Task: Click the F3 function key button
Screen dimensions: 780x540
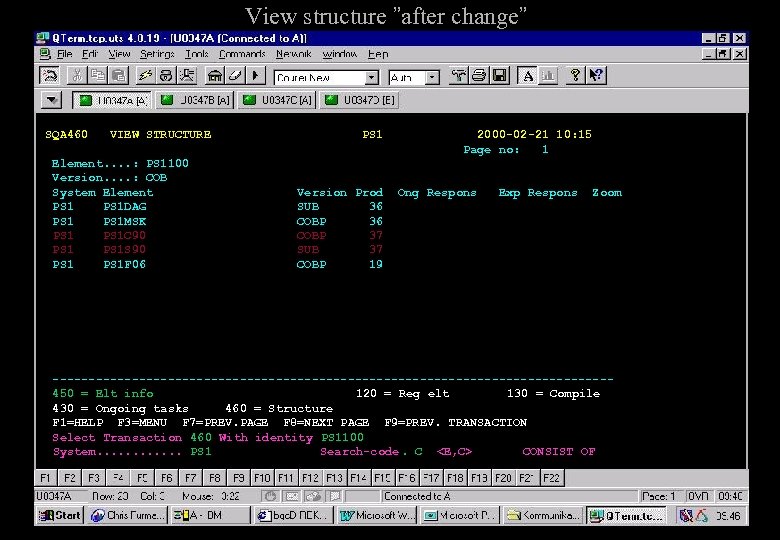Action: point(94,478)
